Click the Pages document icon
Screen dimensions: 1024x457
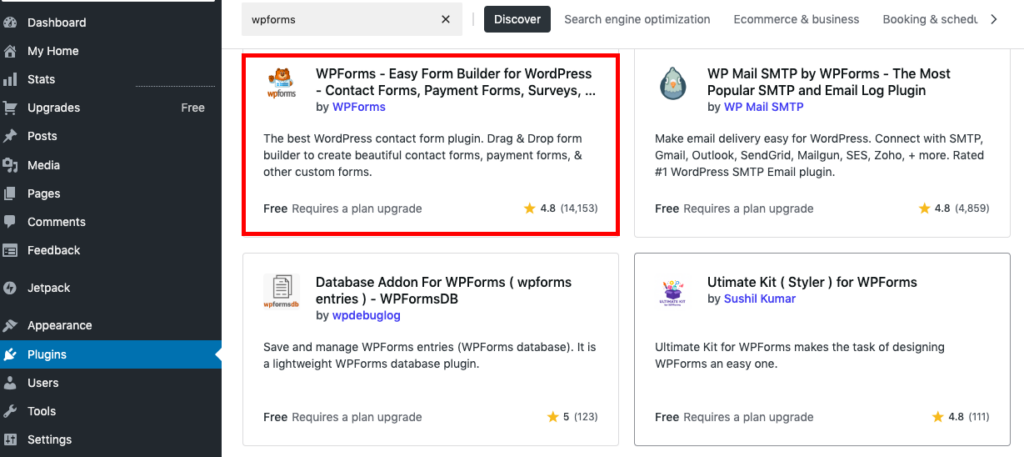tap(10, 193)
